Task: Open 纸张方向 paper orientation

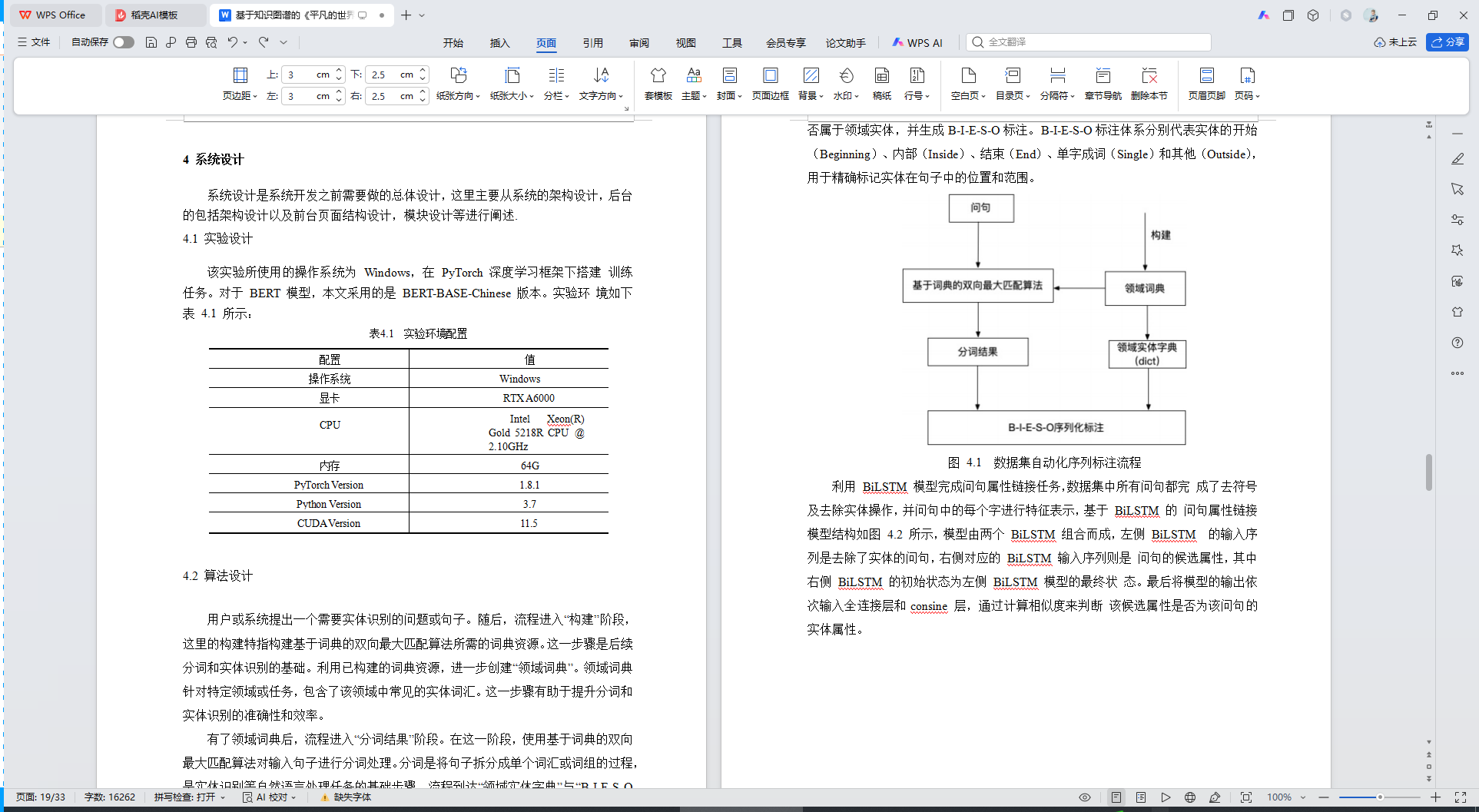Action: [x=458, y=84]
